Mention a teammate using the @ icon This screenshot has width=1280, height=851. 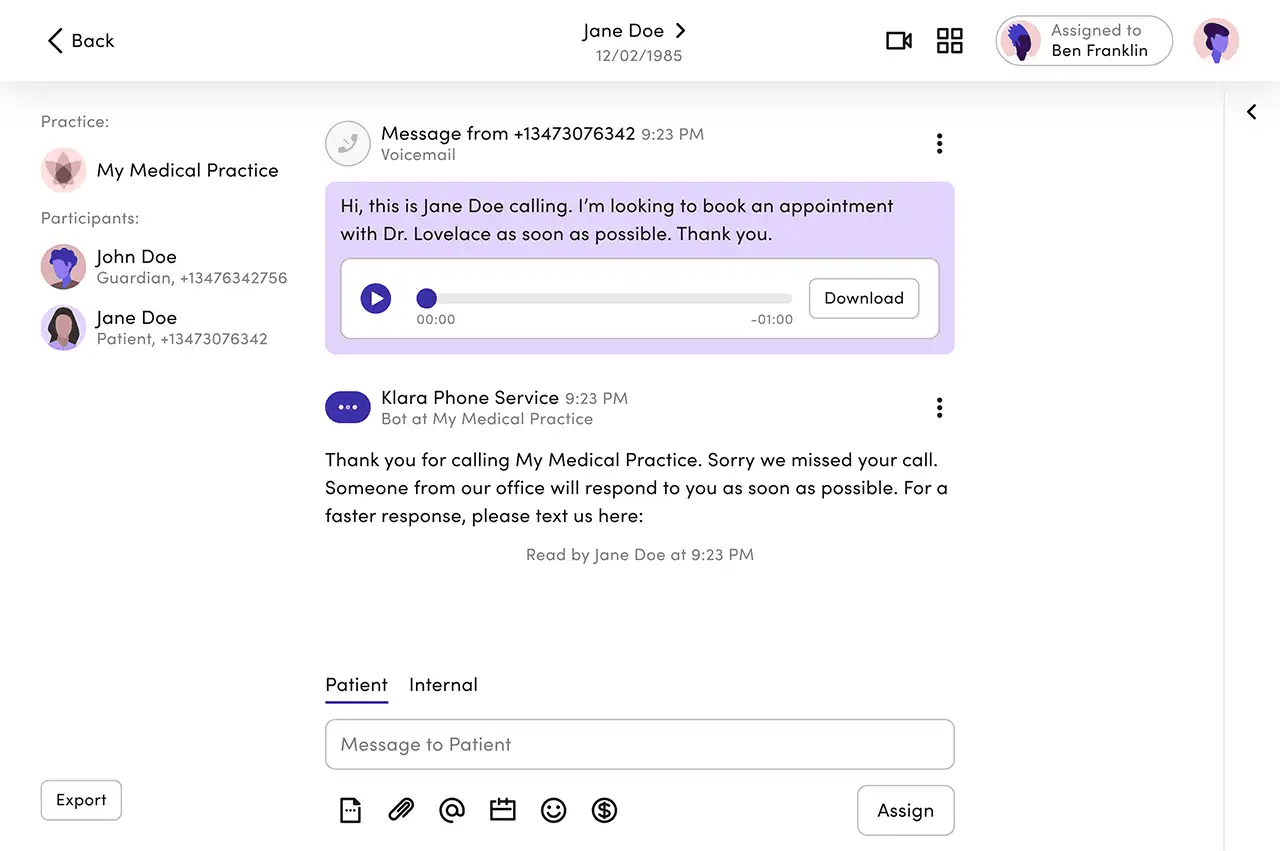(x=452, y=810)
